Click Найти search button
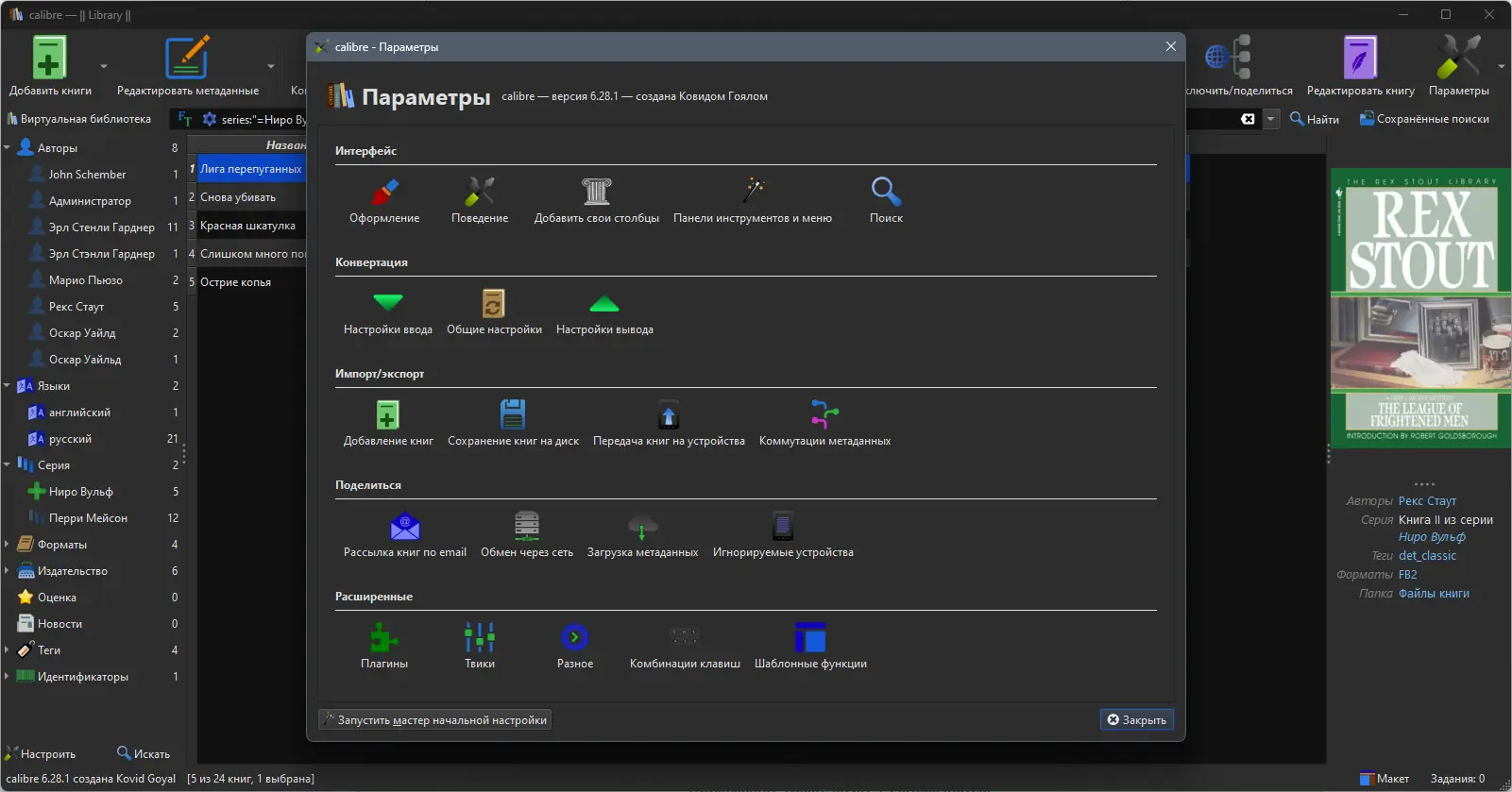This screenshot has width=1512, height=792. pos(1315,119)
